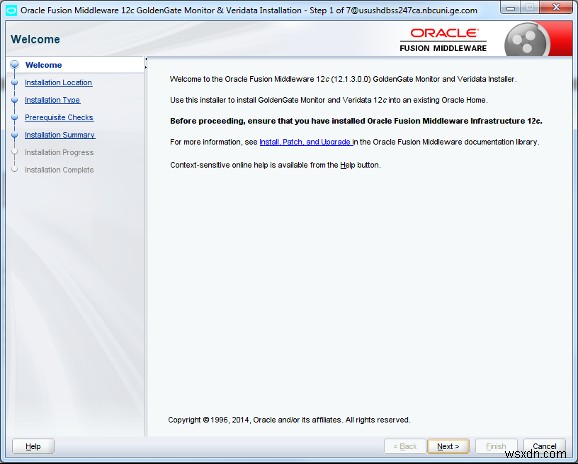Select the Welcome step in navigation
The image size is (578, 464).
[43, 65]
